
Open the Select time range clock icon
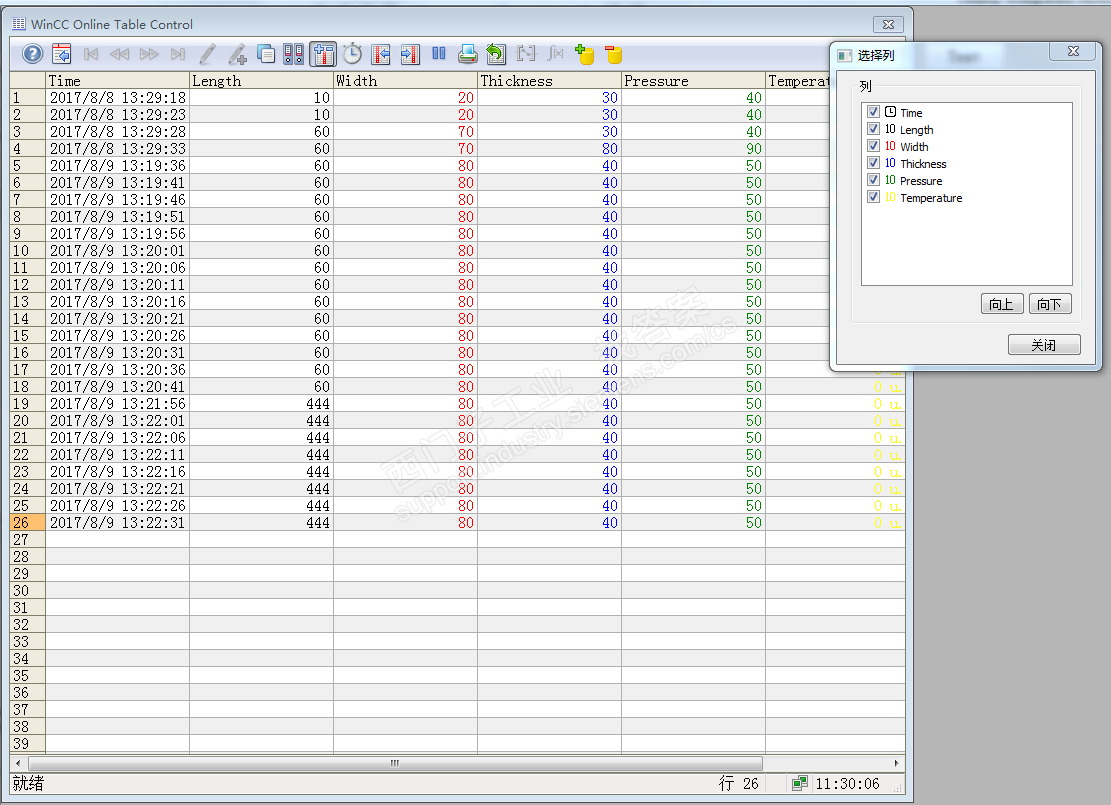(x=352, y=54)
